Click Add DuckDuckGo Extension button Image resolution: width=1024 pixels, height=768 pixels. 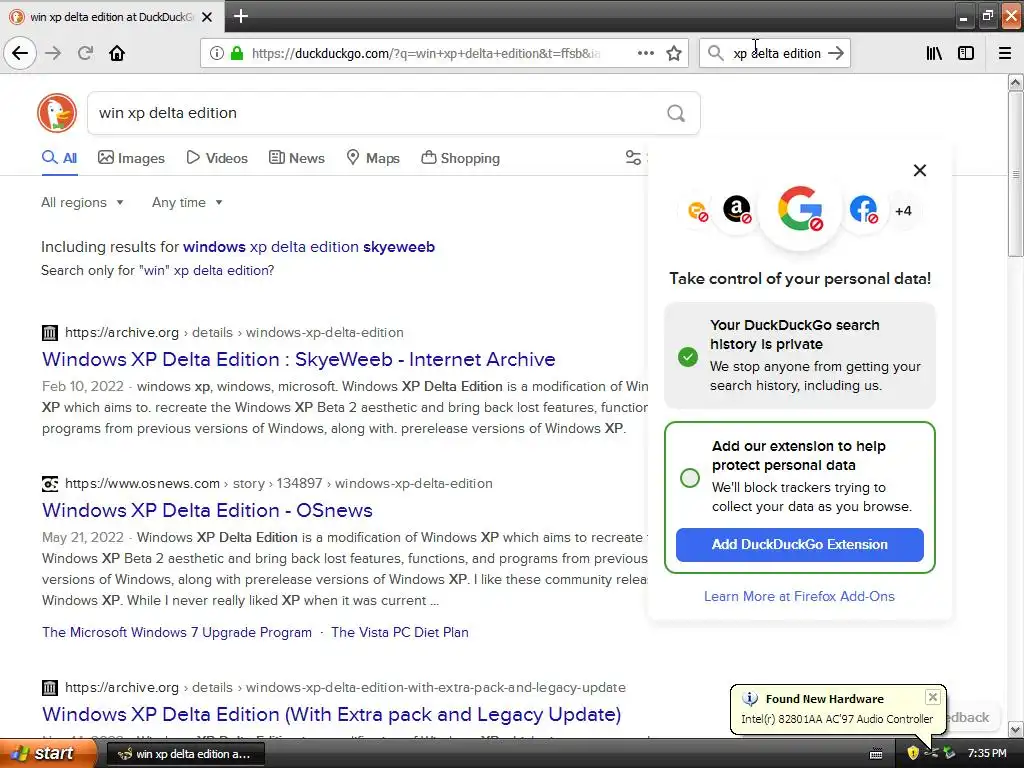point(799,545)
